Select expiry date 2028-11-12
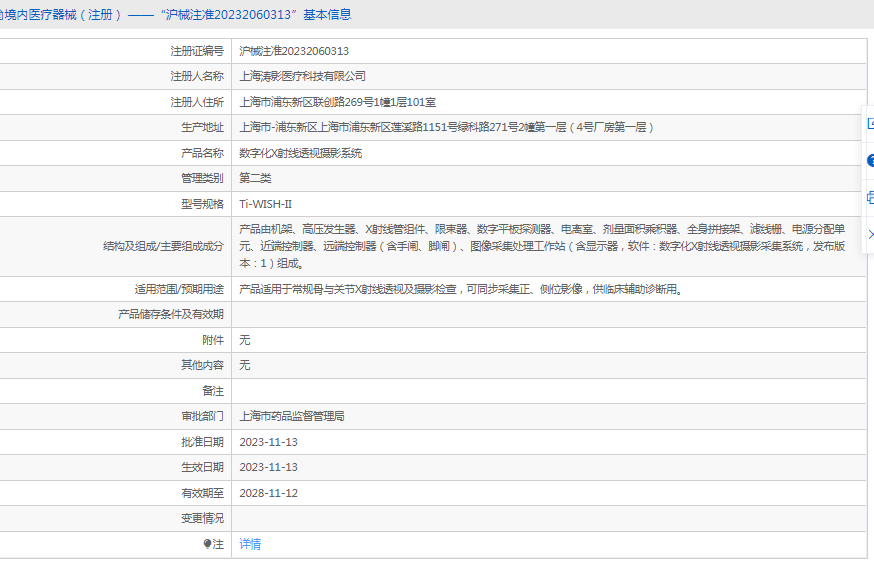 [x=268, y=493]
